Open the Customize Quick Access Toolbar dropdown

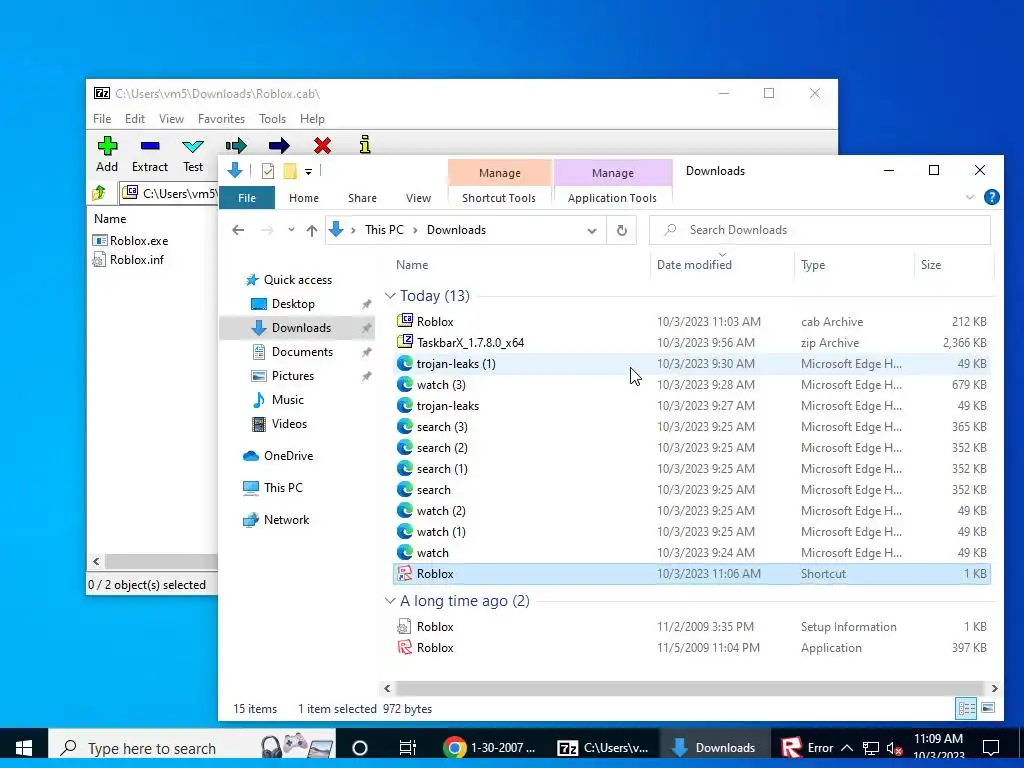click(308, 172)
